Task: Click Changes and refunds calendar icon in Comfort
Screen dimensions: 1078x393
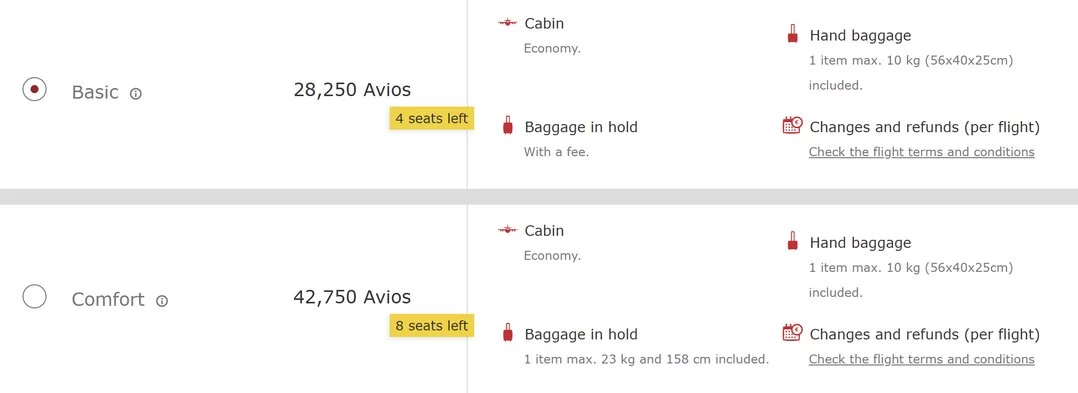Action: 792,333
